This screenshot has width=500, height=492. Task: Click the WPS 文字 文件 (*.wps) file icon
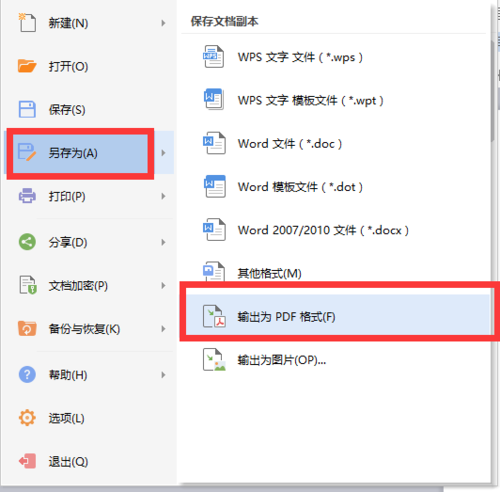(214, 56)
